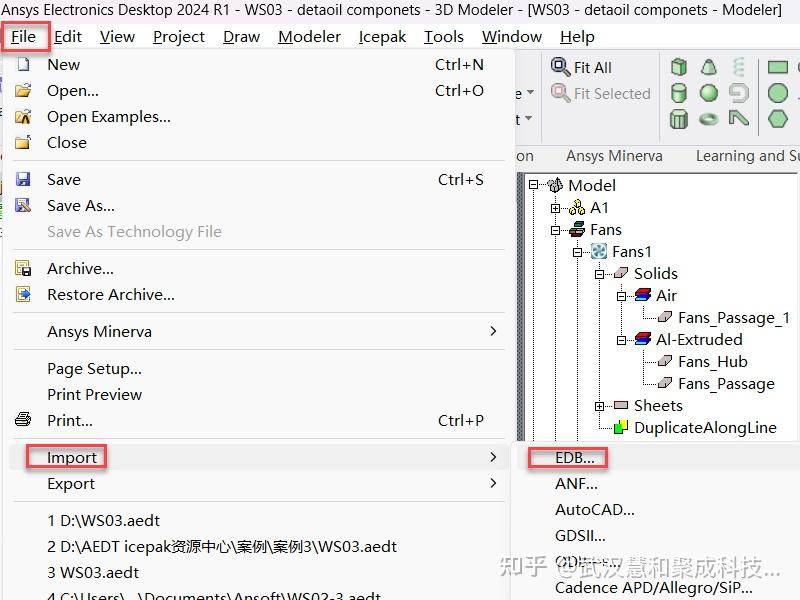Click the Draw rectangle tool
This screenshot has width=800, height=600.
(778, 67)
